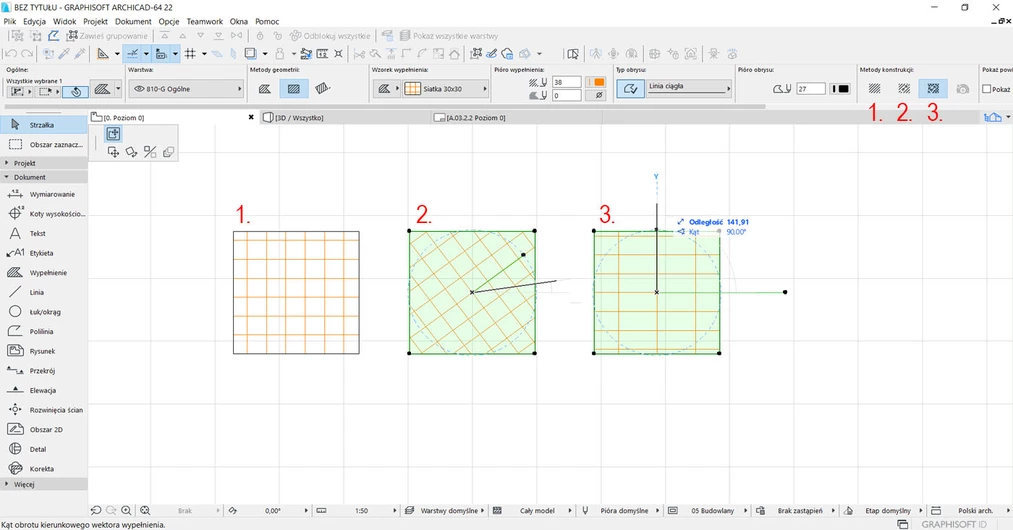The height and width of the screenshot is (530, 1013).
Task: Click the fill settings dialog icon under Ogólne
Action: [102, 89]
